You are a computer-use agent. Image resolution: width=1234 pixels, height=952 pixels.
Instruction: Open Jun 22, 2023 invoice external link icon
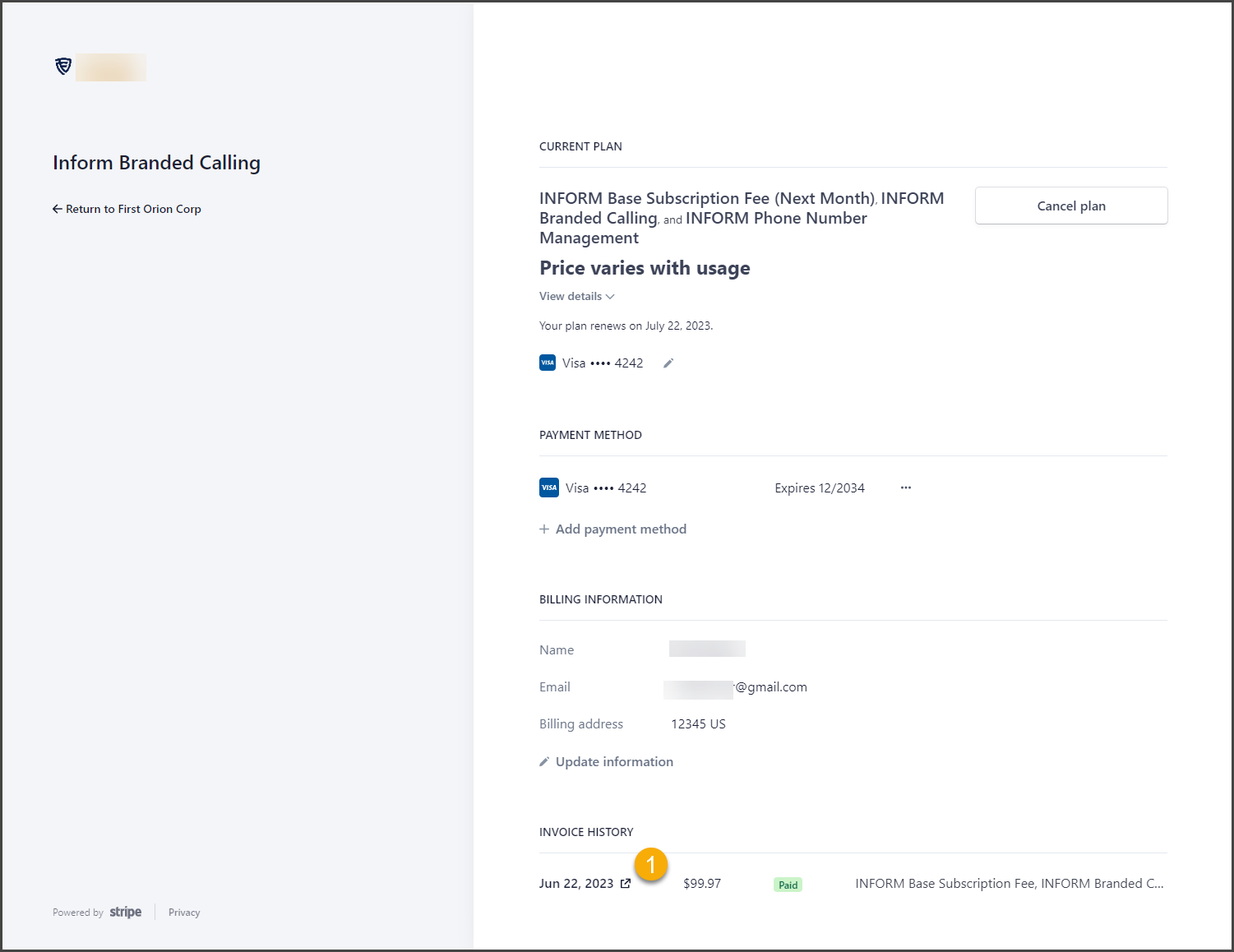[x=626, y=884]
